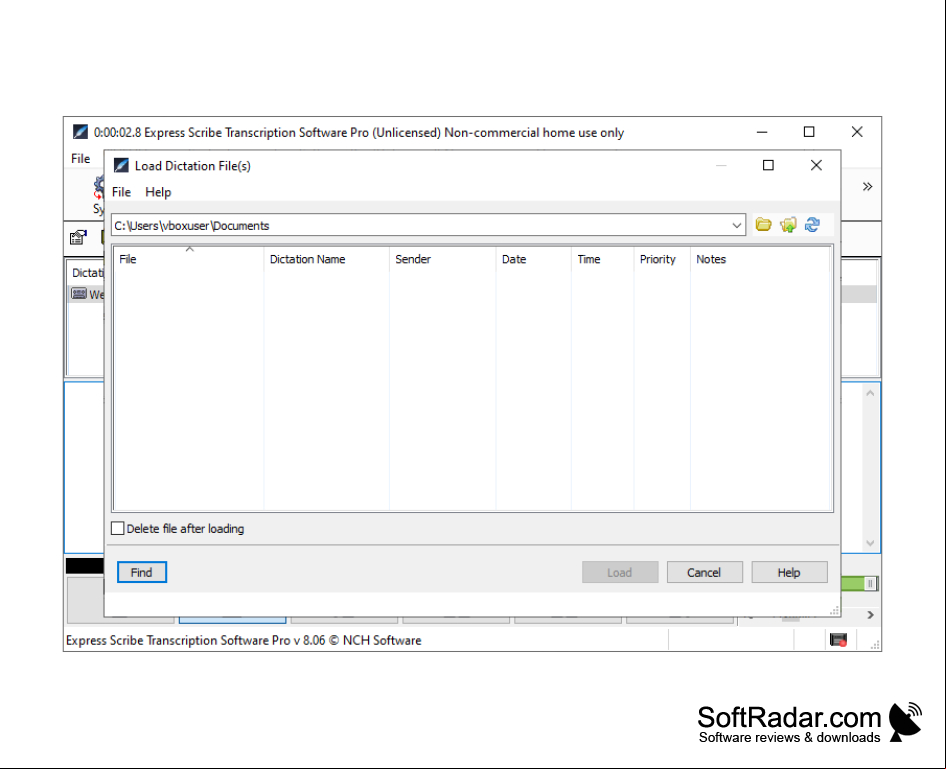Sort the list by the Dictation Name column header

(326, 259)
